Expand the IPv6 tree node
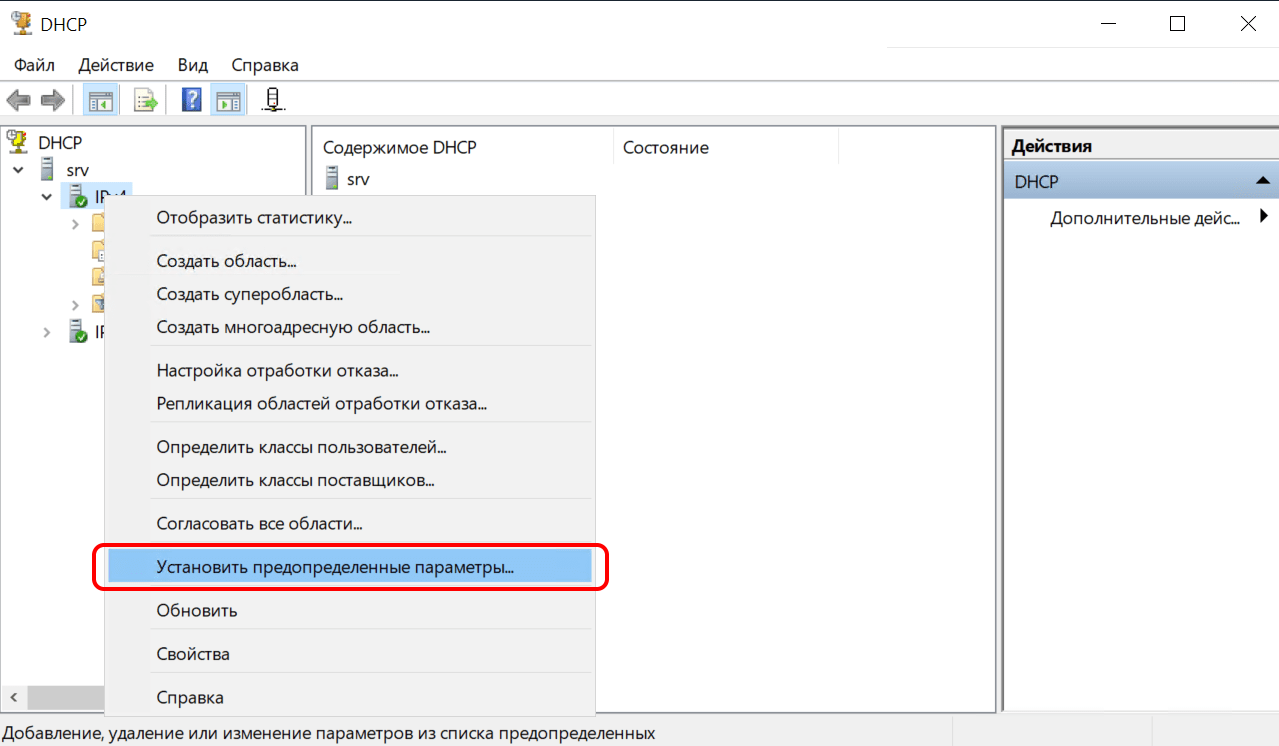This screenshot has height=746, width=1279. click(46, 332)
